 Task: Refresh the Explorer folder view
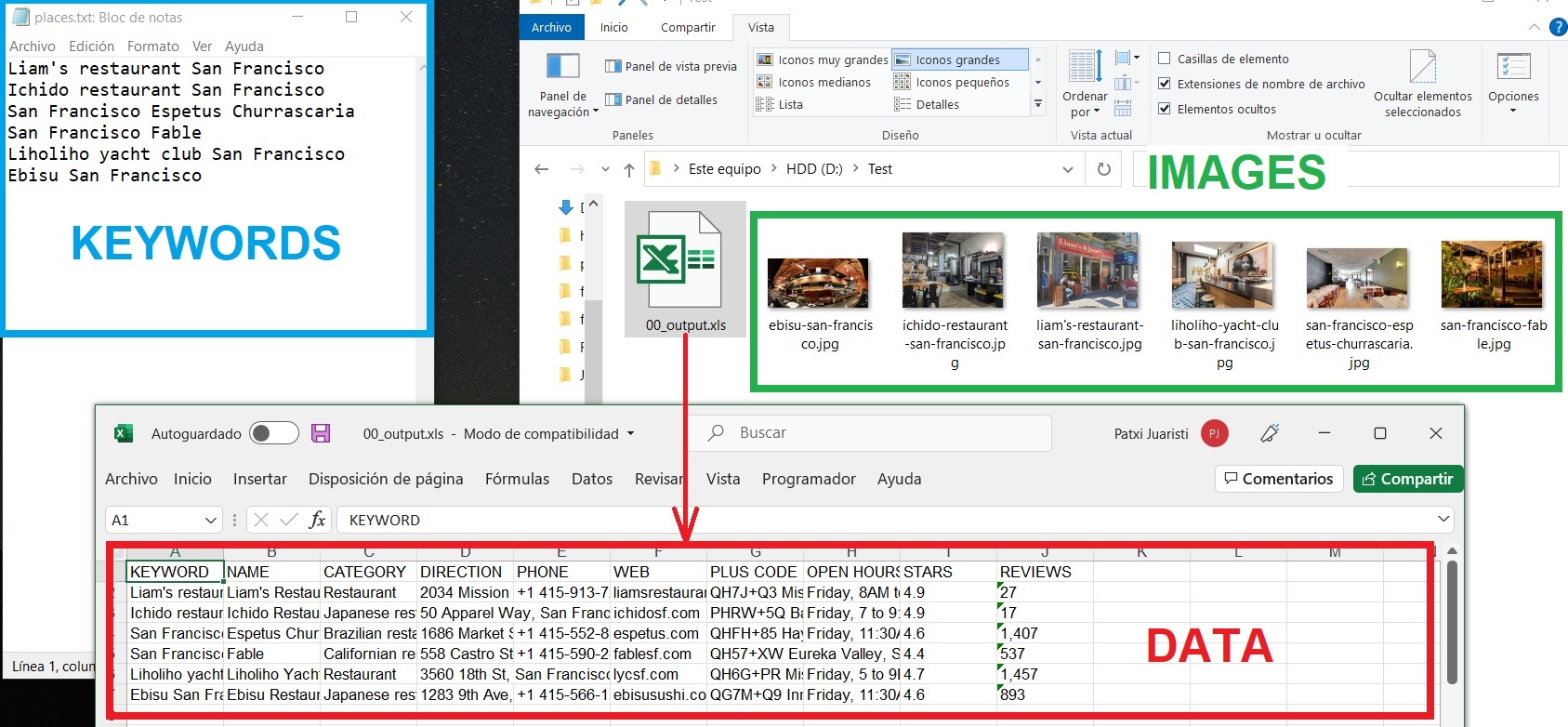coord(1104,169)
